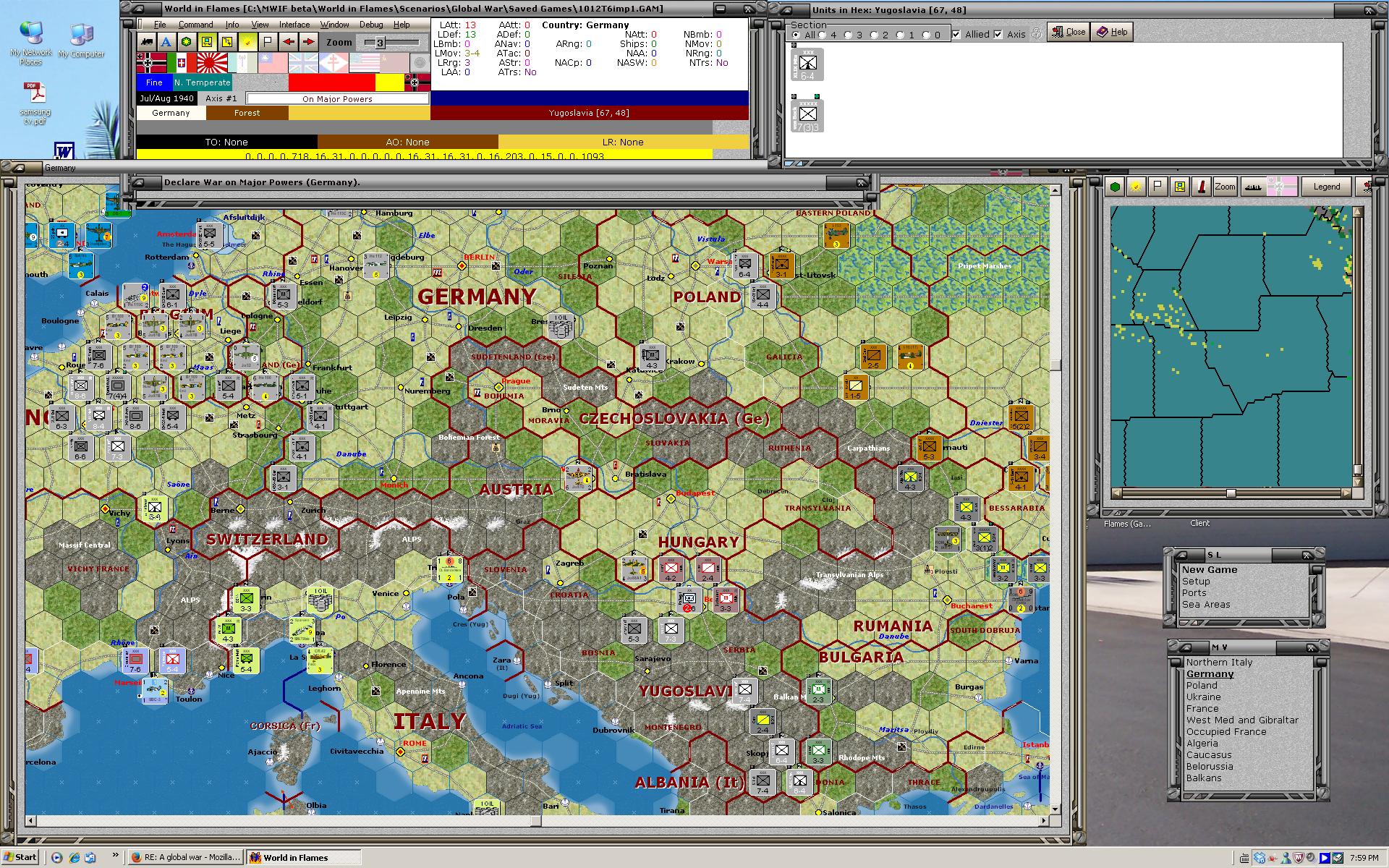Screen dimensions: 1389x868
Task: Click main map vertical scrollbar down arrow
Action: coord(1055,809)
